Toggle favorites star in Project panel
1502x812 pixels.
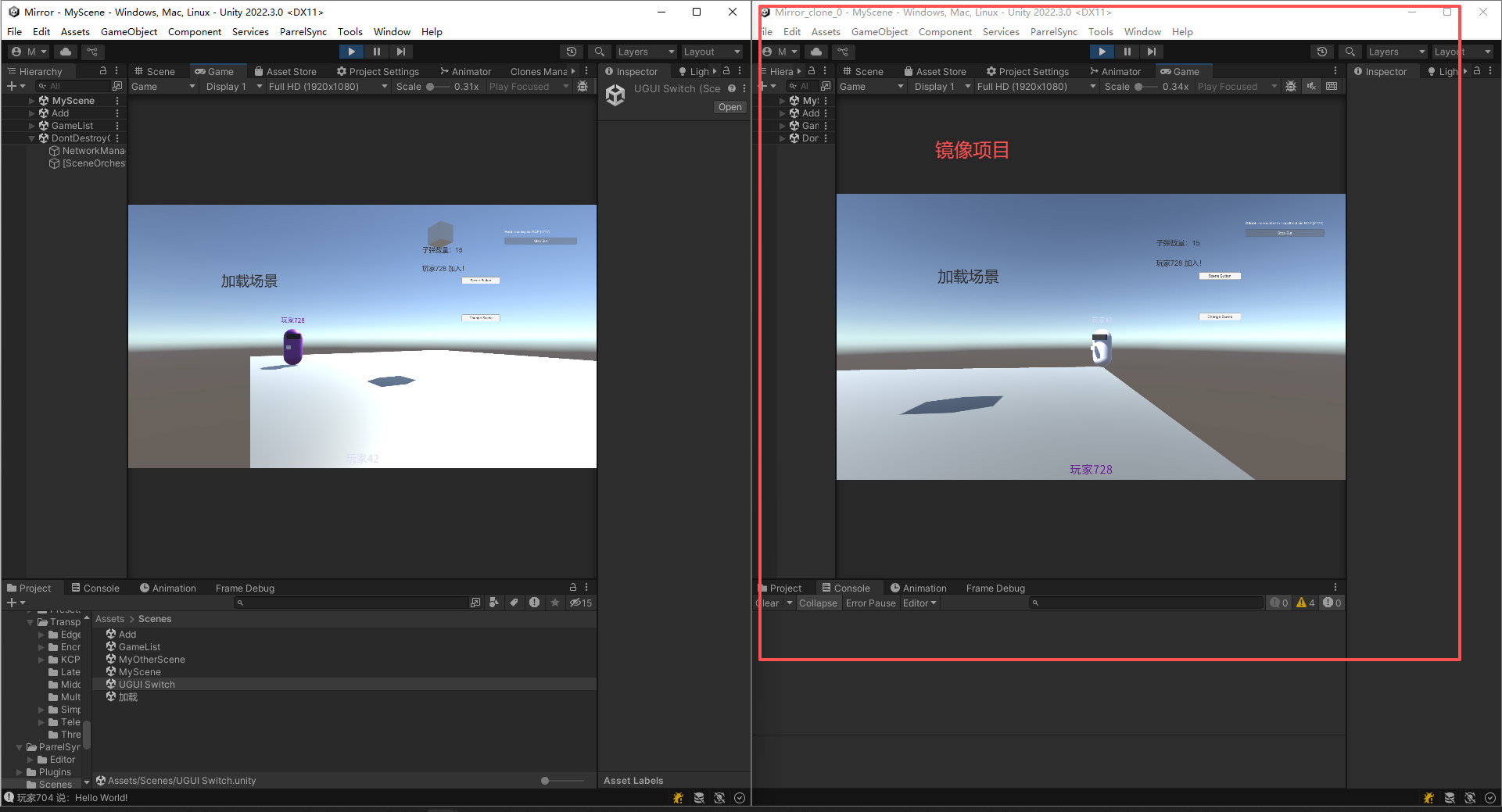tap(555, 603)
